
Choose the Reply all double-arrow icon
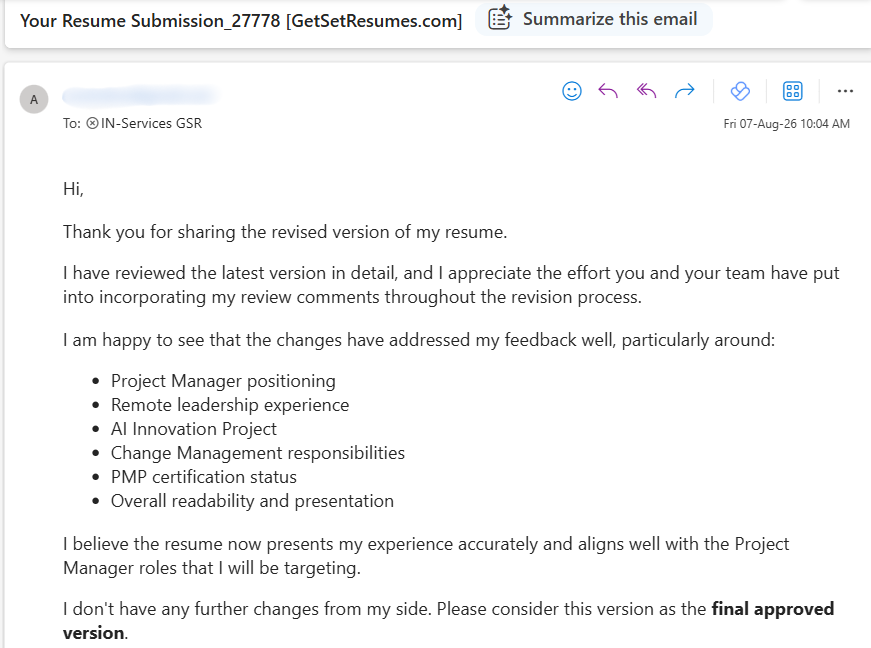click(x=647, y=91)
